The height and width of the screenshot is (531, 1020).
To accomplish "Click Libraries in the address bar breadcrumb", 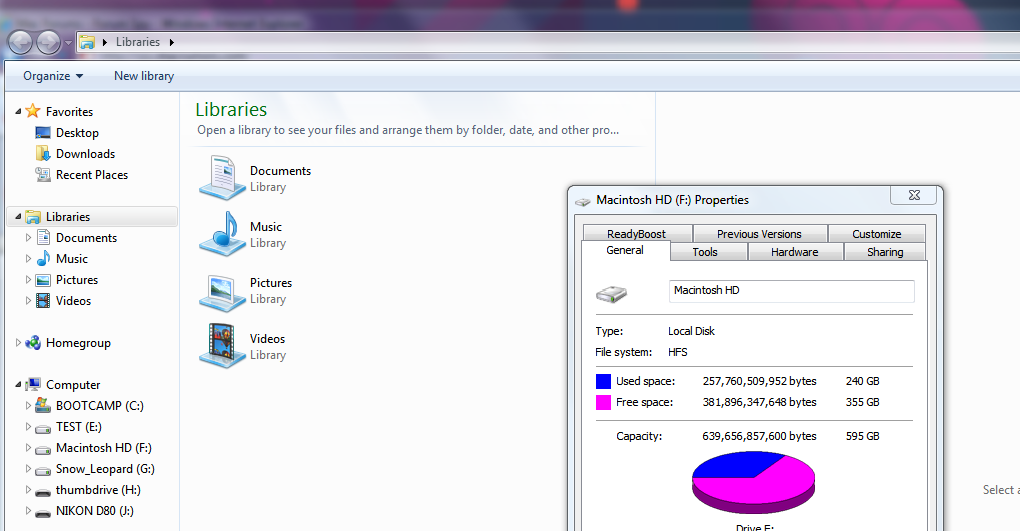I will pyautogui.click(x=137, y=42).
